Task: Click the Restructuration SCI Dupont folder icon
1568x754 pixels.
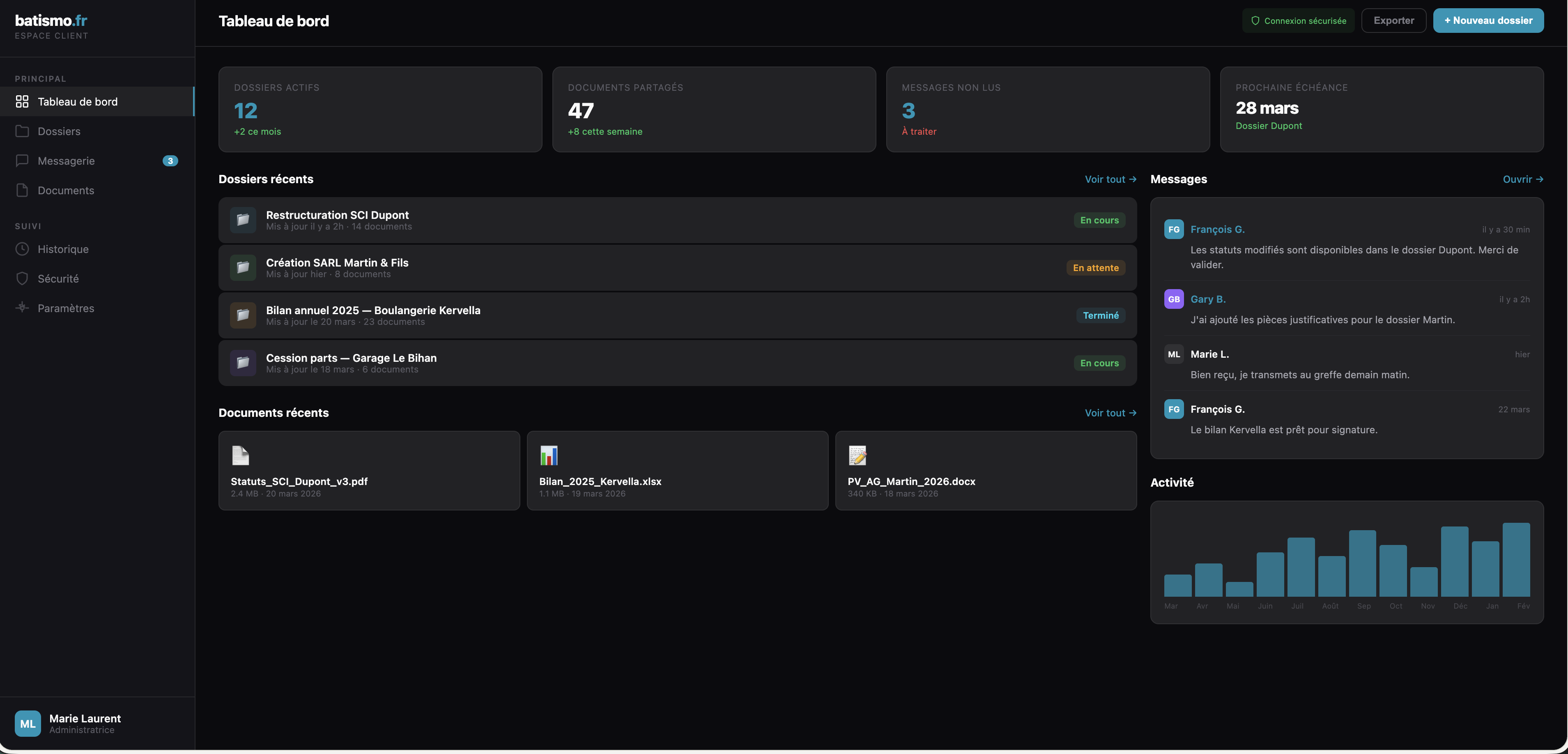Action: click(x=242, y=220)
